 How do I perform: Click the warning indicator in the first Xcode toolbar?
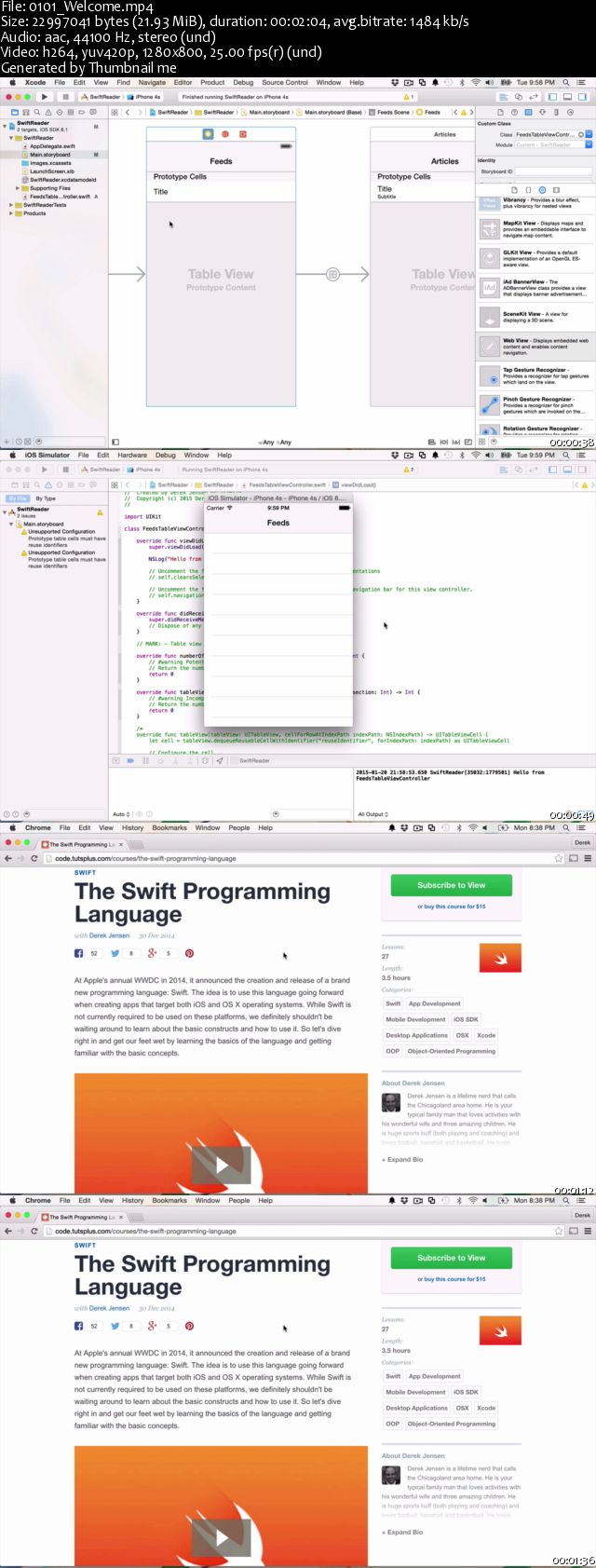pyautogui.click(x=408, y=97)
